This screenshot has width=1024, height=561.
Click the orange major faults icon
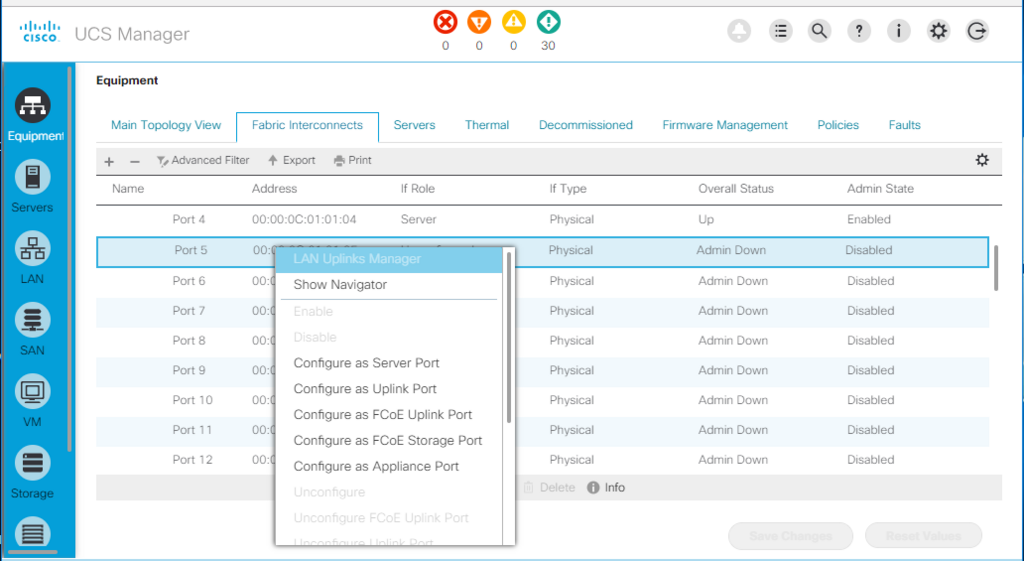coord(479,22)
